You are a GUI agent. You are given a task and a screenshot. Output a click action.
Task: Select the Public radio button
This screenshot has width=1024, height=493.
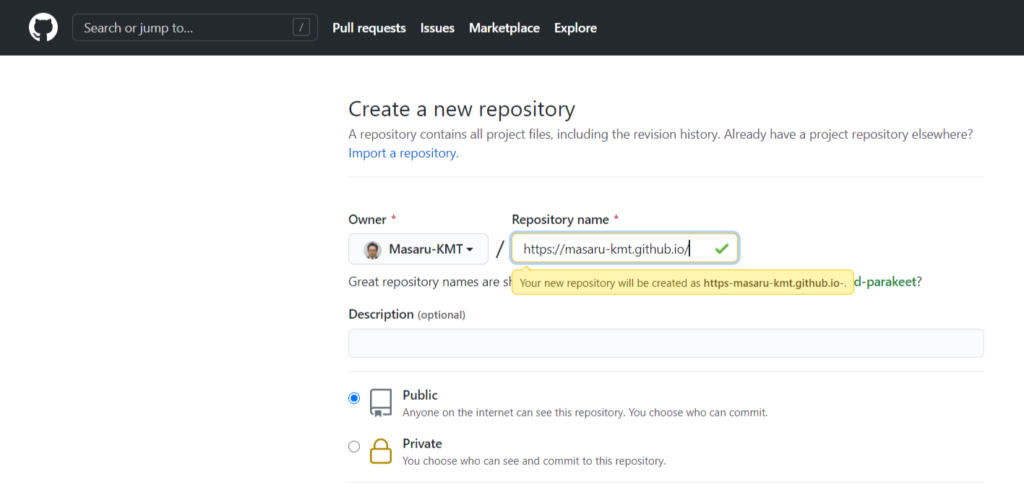click(354, 398)
